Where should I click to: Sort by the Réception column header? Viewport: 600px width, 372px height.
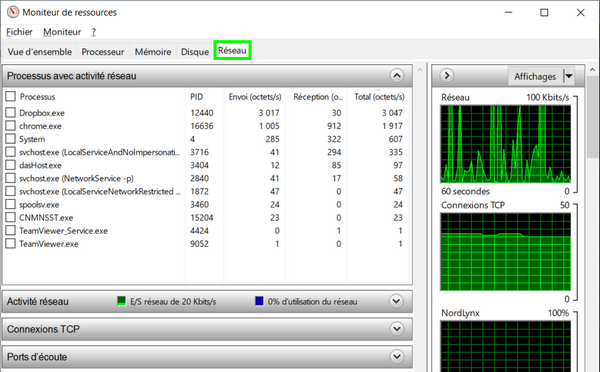(x=317, y=97)
